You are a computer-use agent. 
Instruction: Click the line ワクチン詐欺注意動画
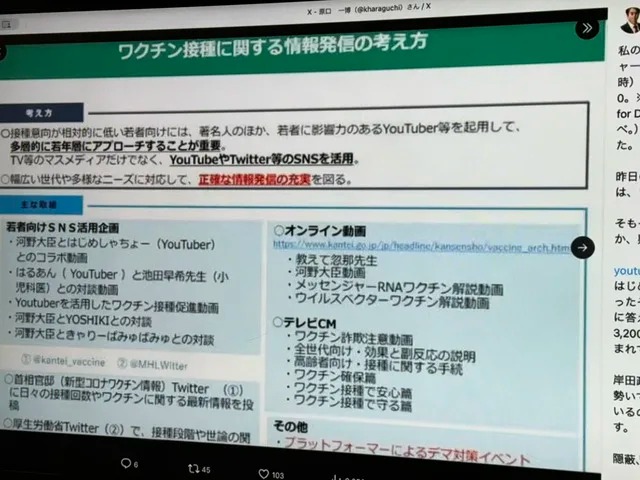click(350, 338)
